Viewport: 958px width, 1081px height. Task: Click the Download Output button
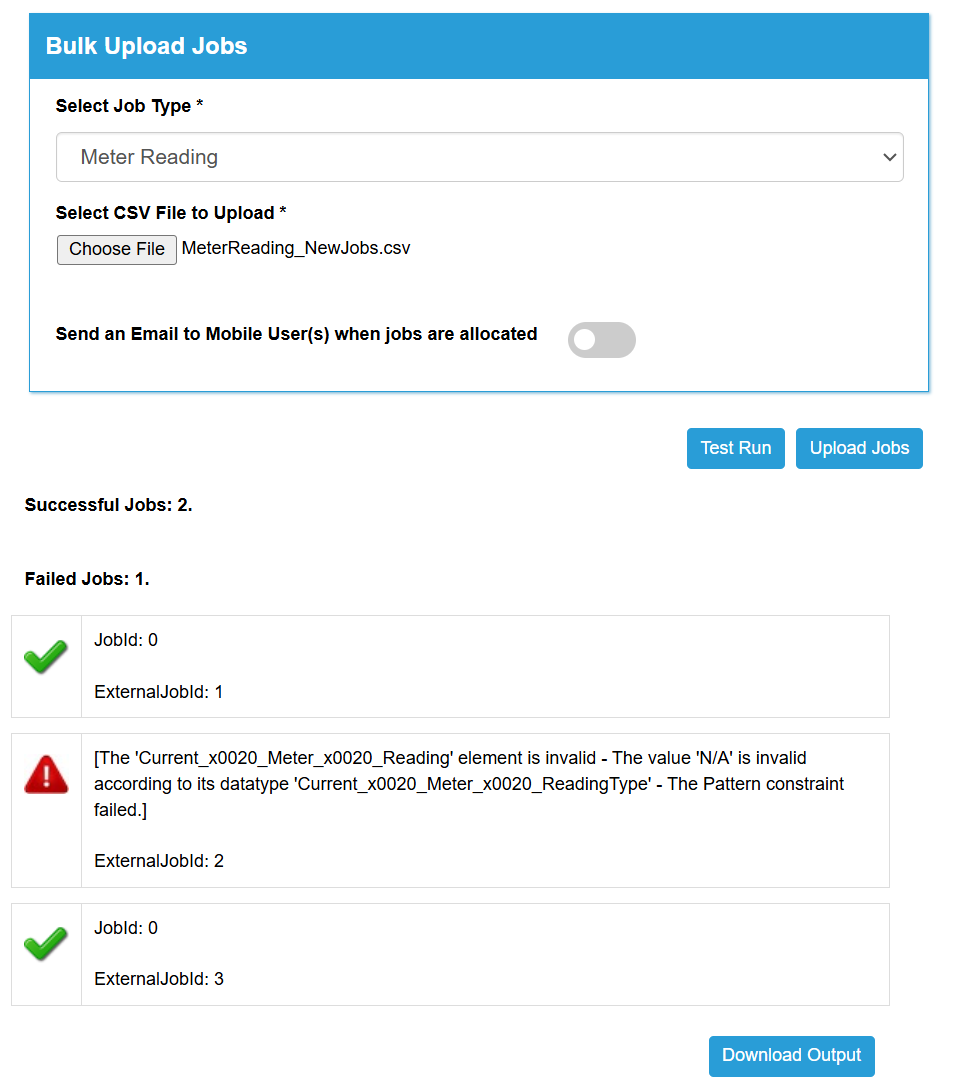tap(791, 1055)
